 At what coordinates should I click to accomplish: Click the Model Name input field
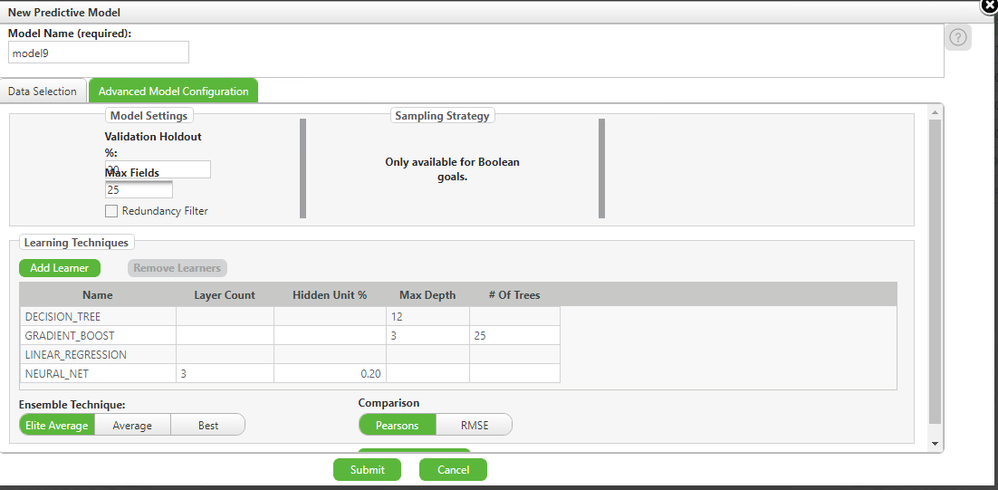point(99,53)
